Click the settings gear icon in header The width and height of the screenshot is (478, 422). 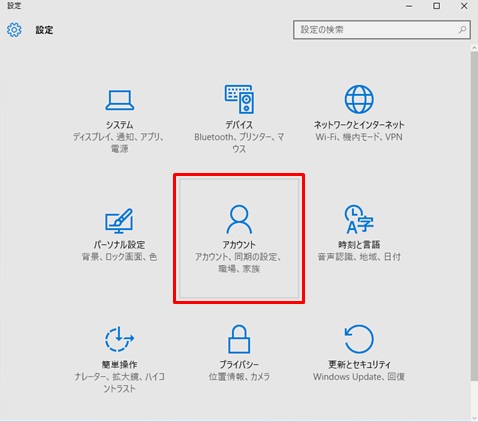(x=14, y=30)
